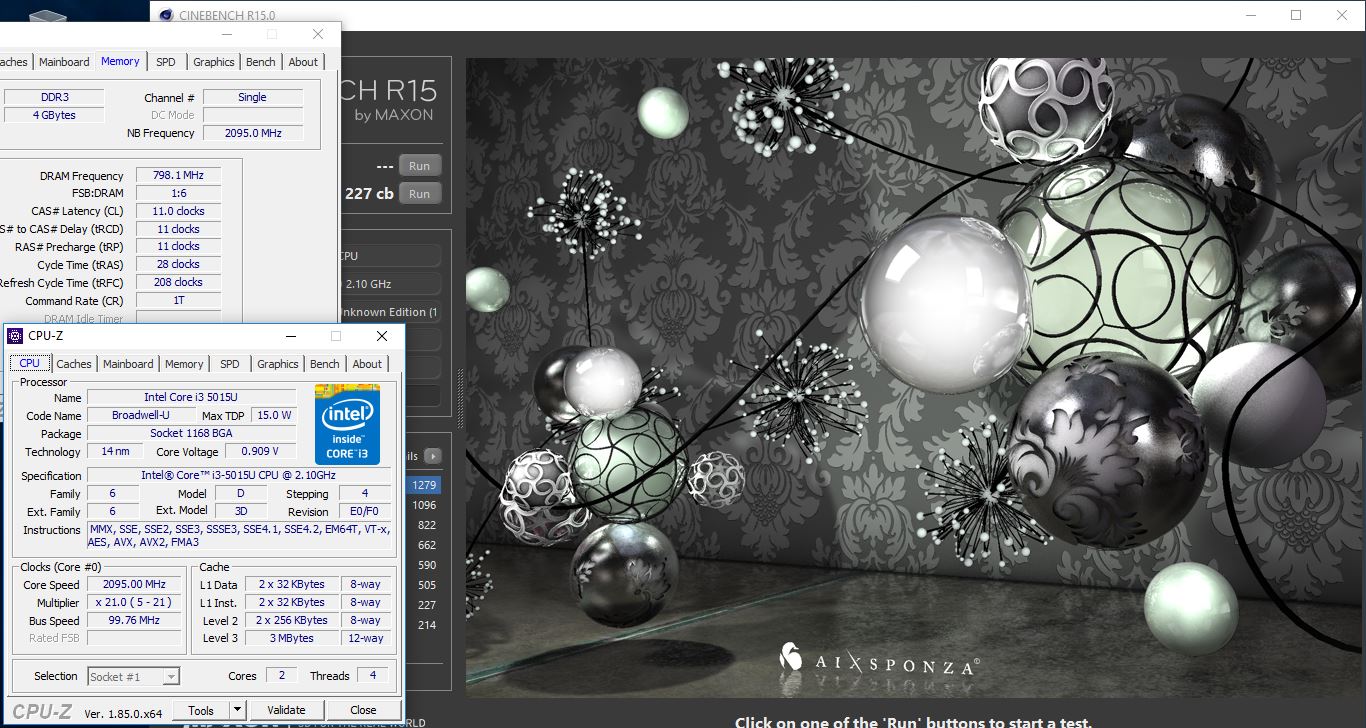
Task: Click the Level 3 cache value 3 MBytes
Action: tap(292, 638)
